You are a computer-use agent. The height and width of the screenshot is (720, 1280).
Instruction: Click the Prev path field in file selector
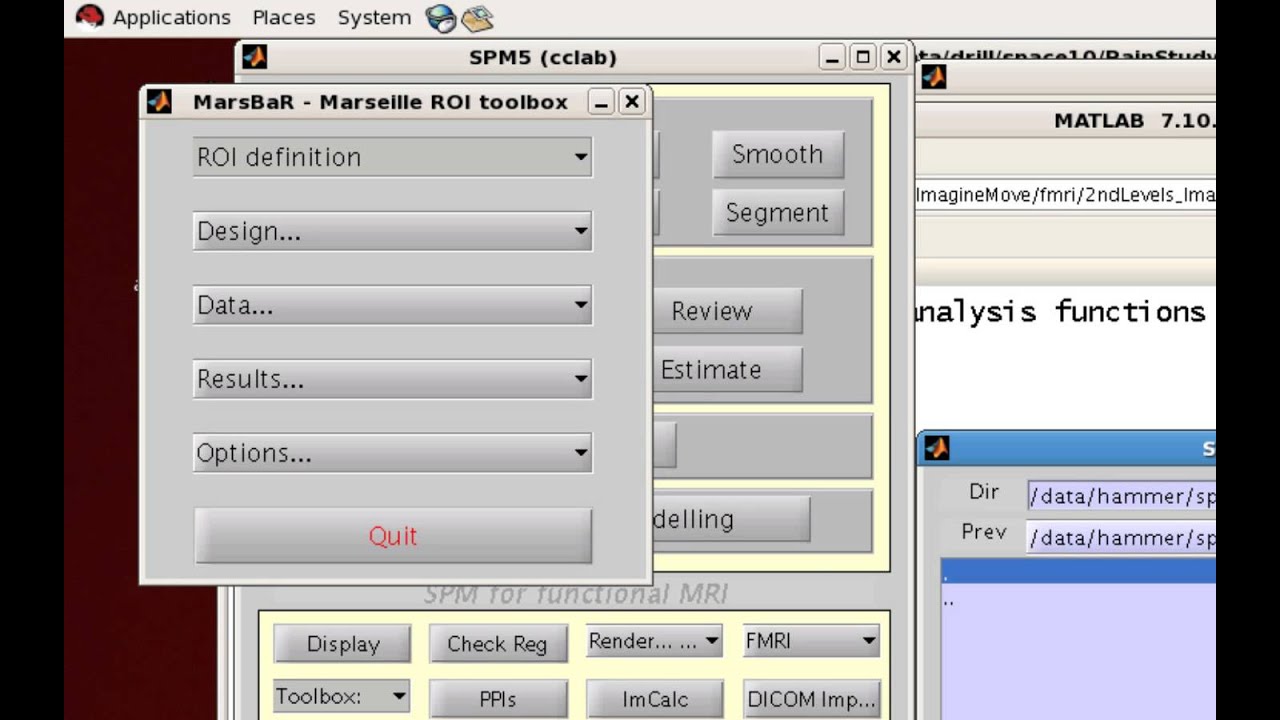(x=1121, y=538)
